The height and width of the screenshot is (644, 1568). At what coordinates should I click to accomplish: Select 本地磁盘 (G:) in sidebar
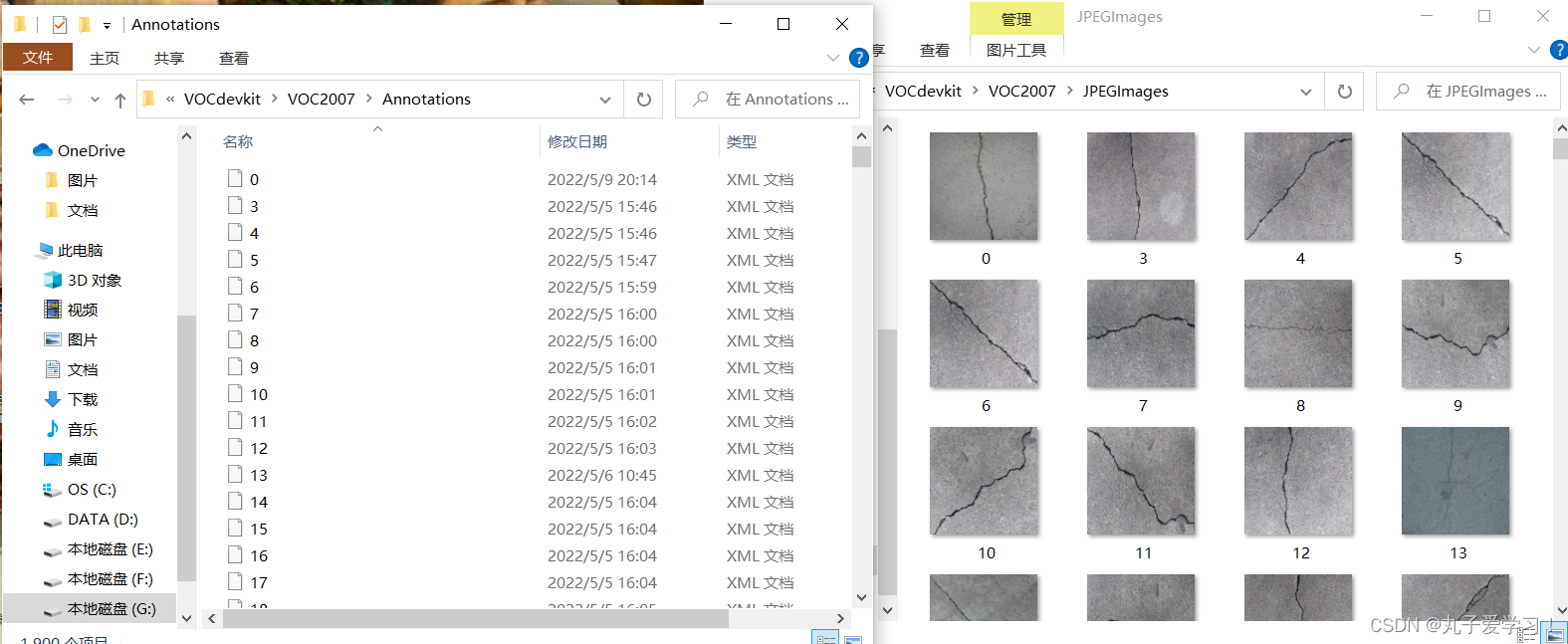[100, 609]
